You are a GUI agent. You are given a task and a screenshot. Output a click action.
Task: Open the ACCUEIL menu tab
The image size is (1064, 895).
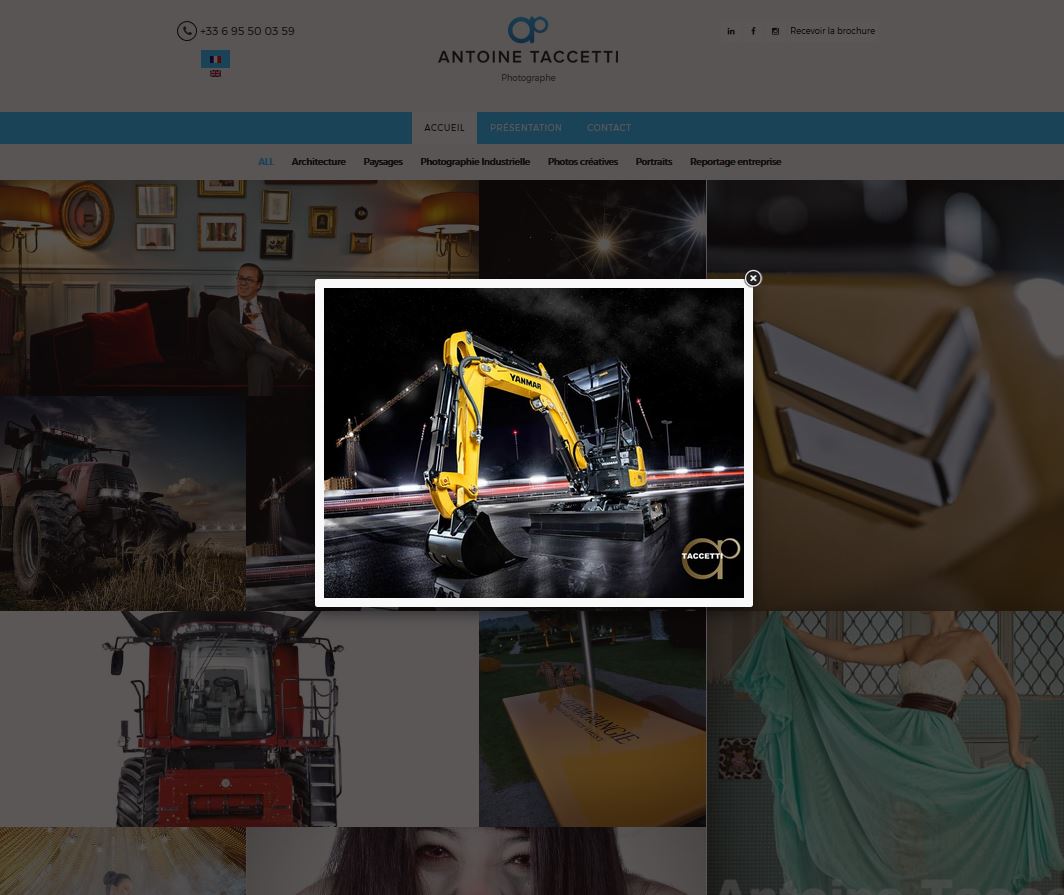click(444, 128)
